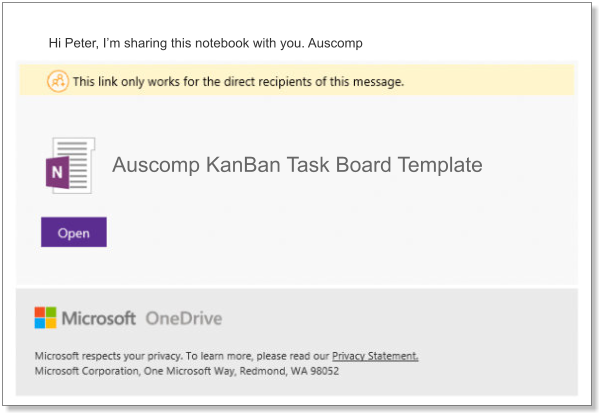This screenshot has height=418, width=604.
Task: Click the Microsoft wordmark in footer
Action: pos(98,319)
